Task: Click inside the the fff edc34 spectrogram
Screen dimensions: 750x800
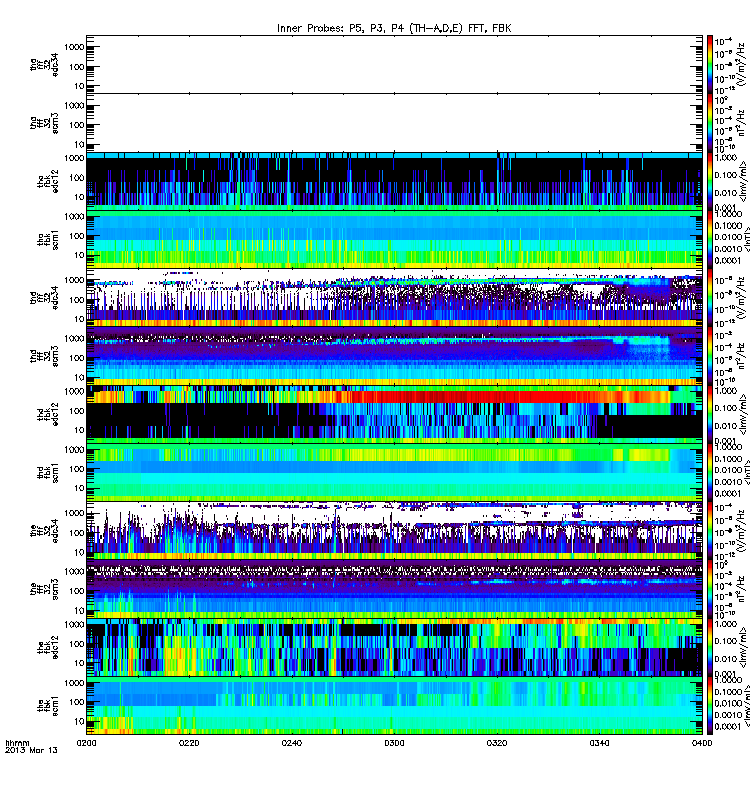Action: tap(394, 531)
